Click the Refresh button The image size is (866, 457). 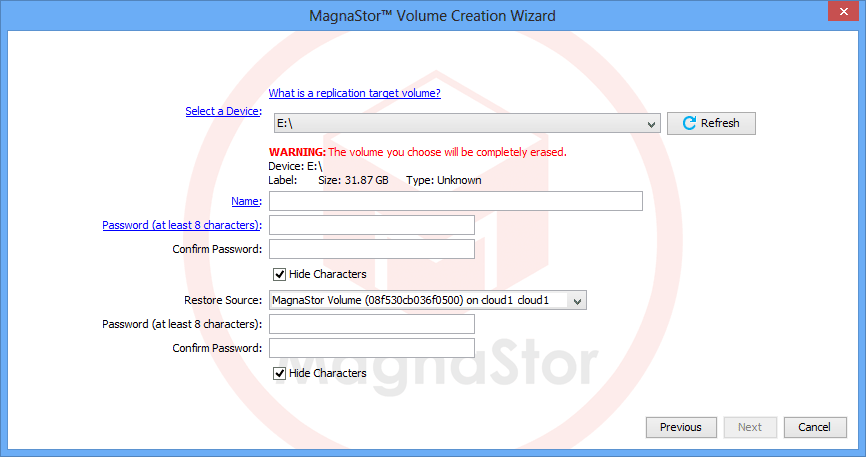click(x=711, y=123)
